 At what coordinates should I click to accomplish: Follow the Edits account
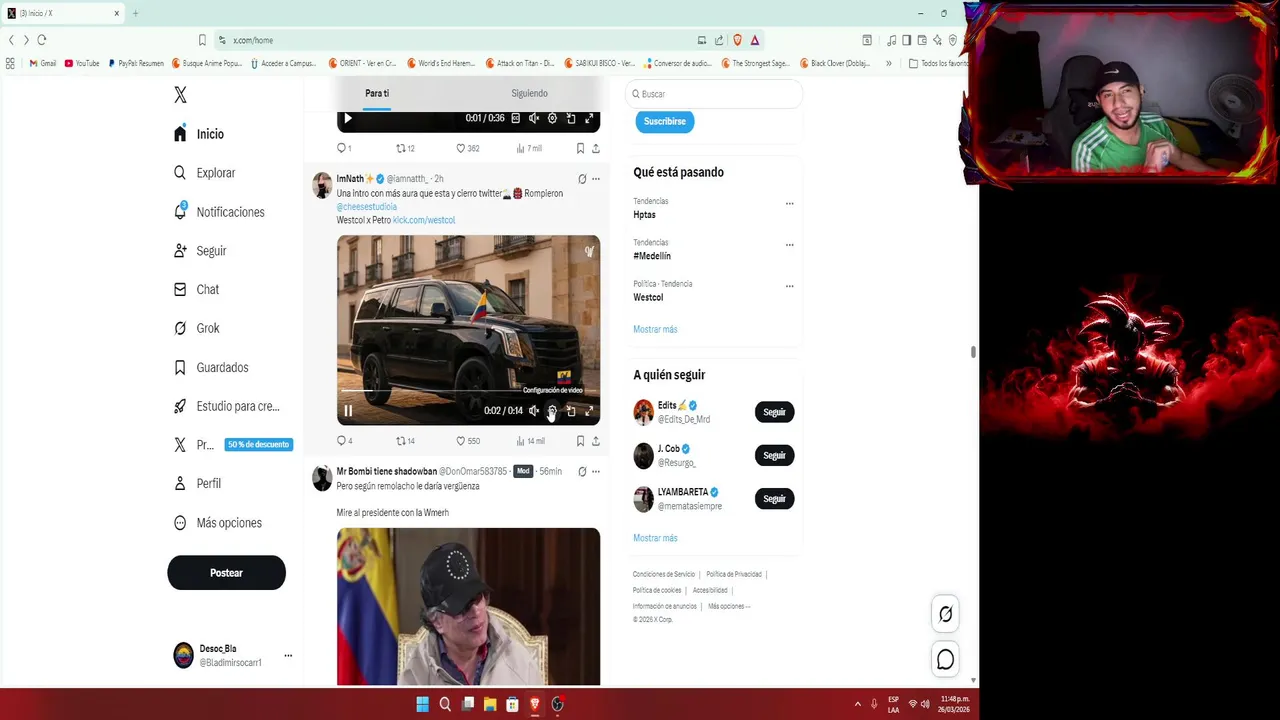click(x=774, y=412)
